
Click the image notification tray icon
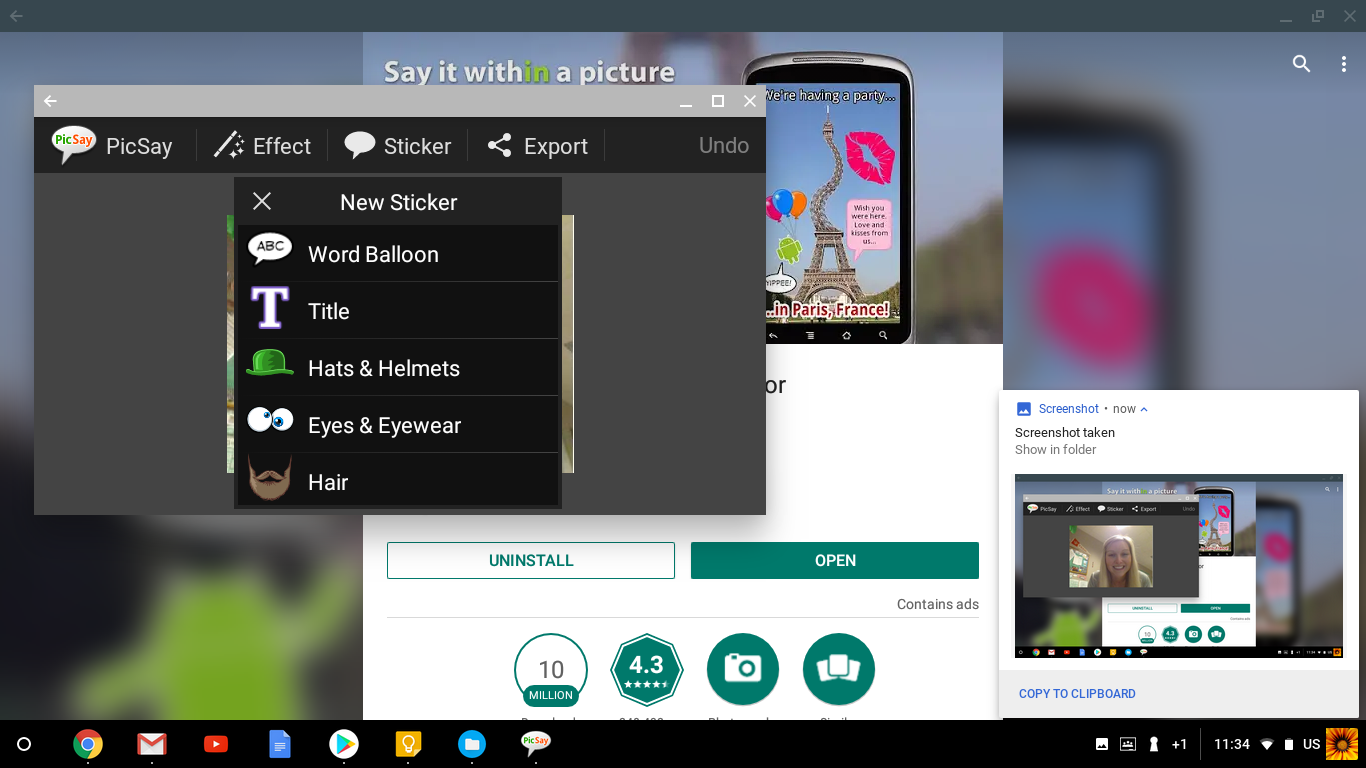pyautogui.click(x=1102, y=744)
